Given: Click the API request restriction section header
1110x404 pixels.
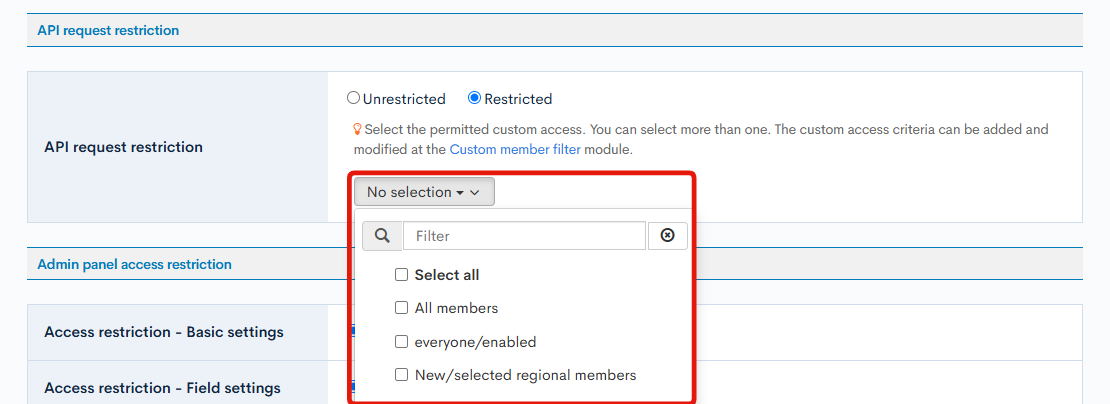Looking at the screenshot, I should pos(108,31).
